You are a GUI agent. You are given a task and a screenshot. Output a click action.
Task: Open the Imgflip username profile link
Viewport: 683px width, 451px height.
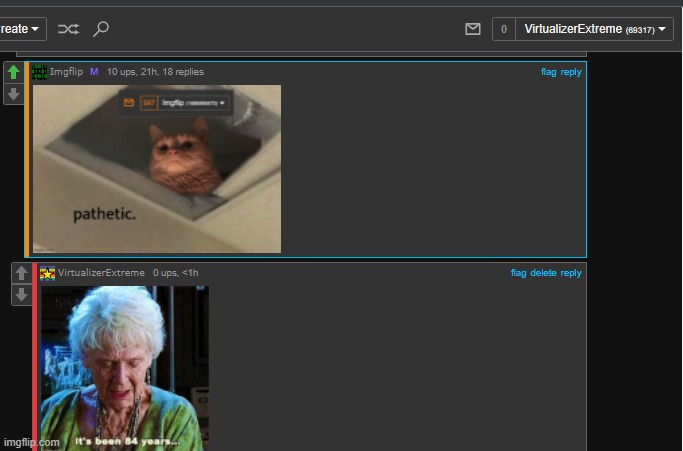point(66,72)
